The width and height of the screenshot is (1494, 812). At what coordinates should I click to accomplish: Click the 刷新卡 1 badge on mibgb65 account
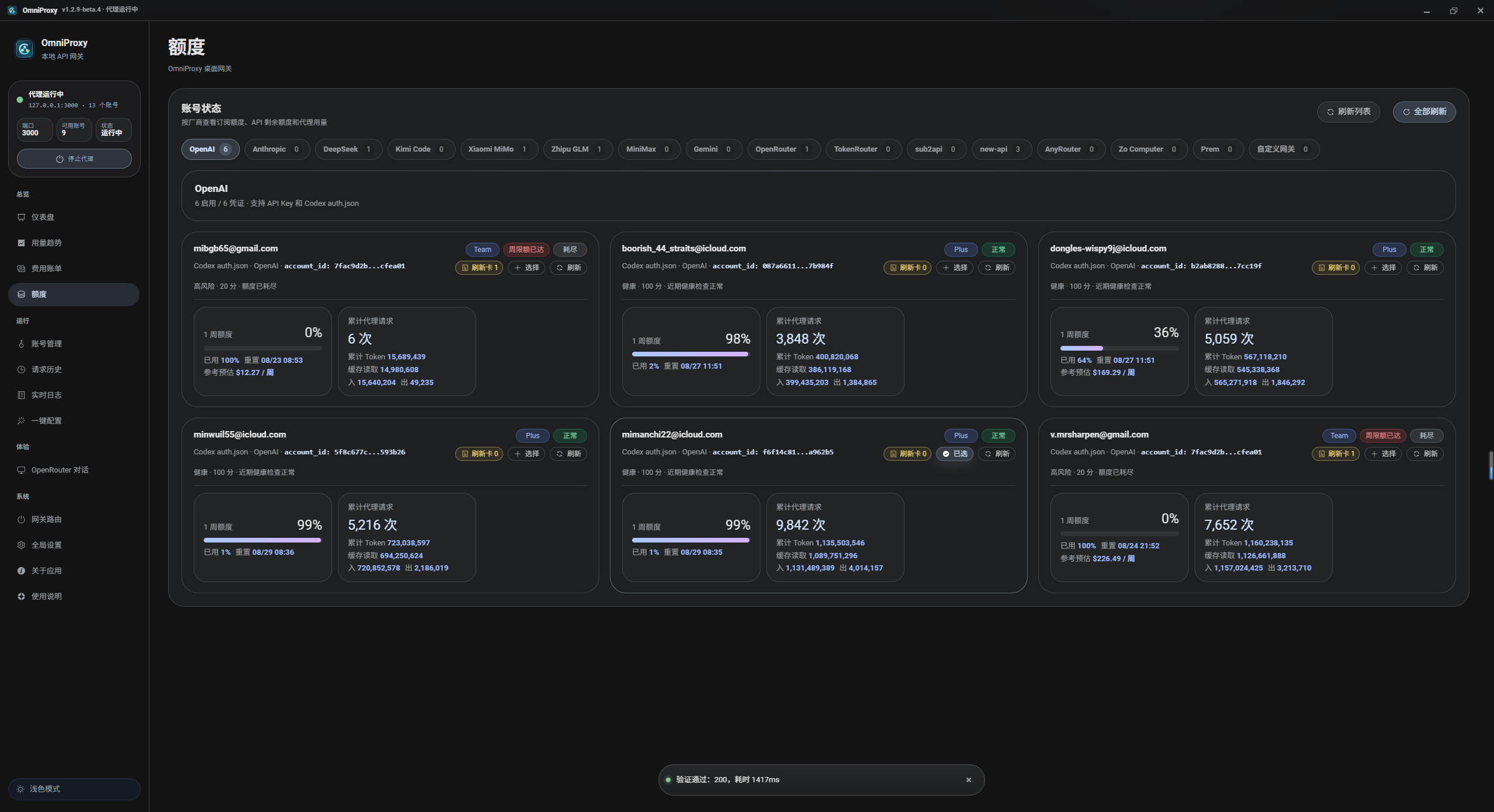479,267
